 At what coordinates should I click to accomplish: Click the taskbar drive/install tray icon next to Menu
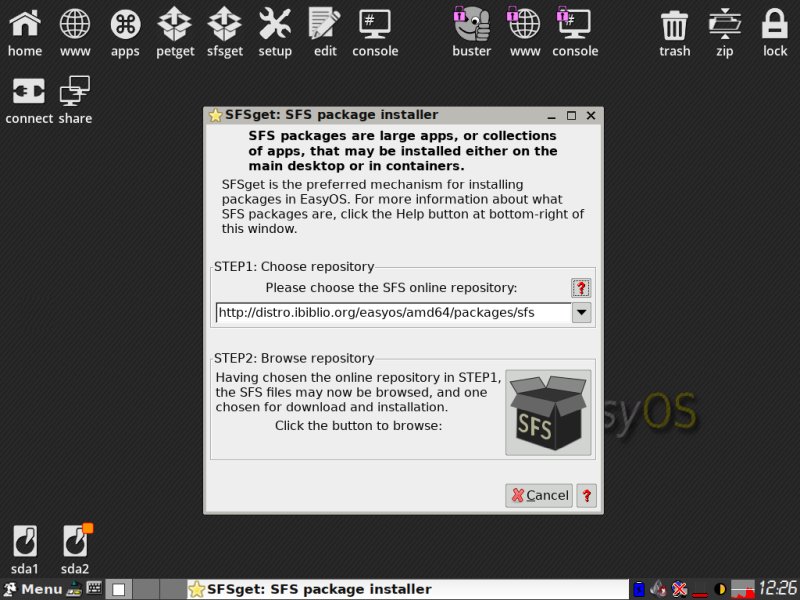[74, 589]
